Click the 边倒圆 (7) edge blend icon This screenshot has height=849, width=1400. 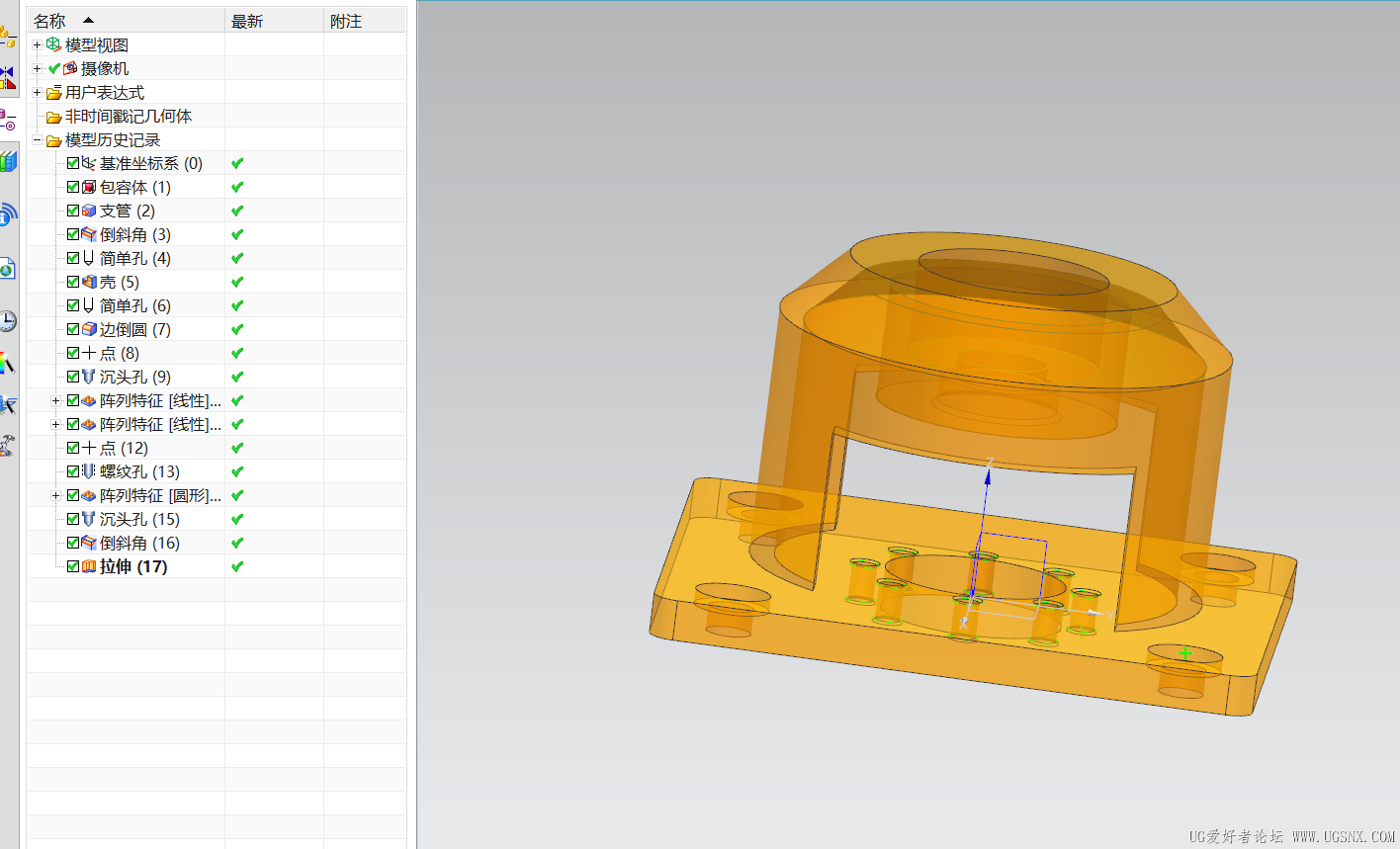coord(89,329)
